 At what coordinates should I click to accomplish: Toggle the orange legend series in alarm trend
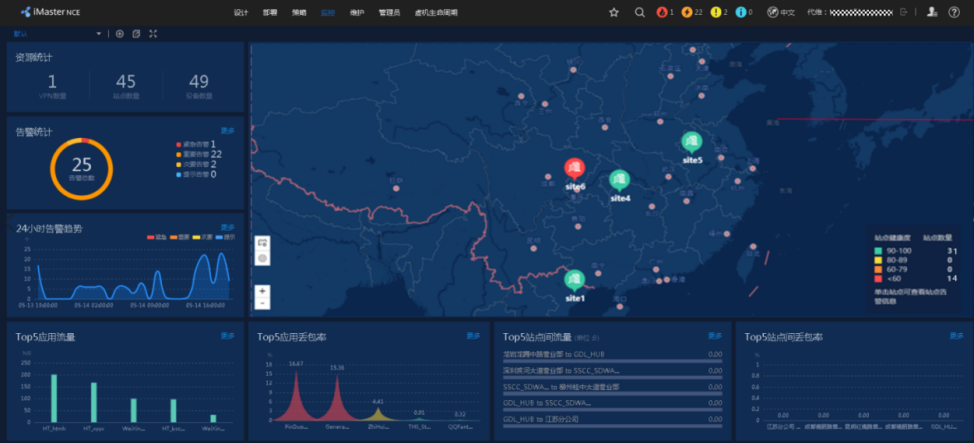click(x=172, y=237)
